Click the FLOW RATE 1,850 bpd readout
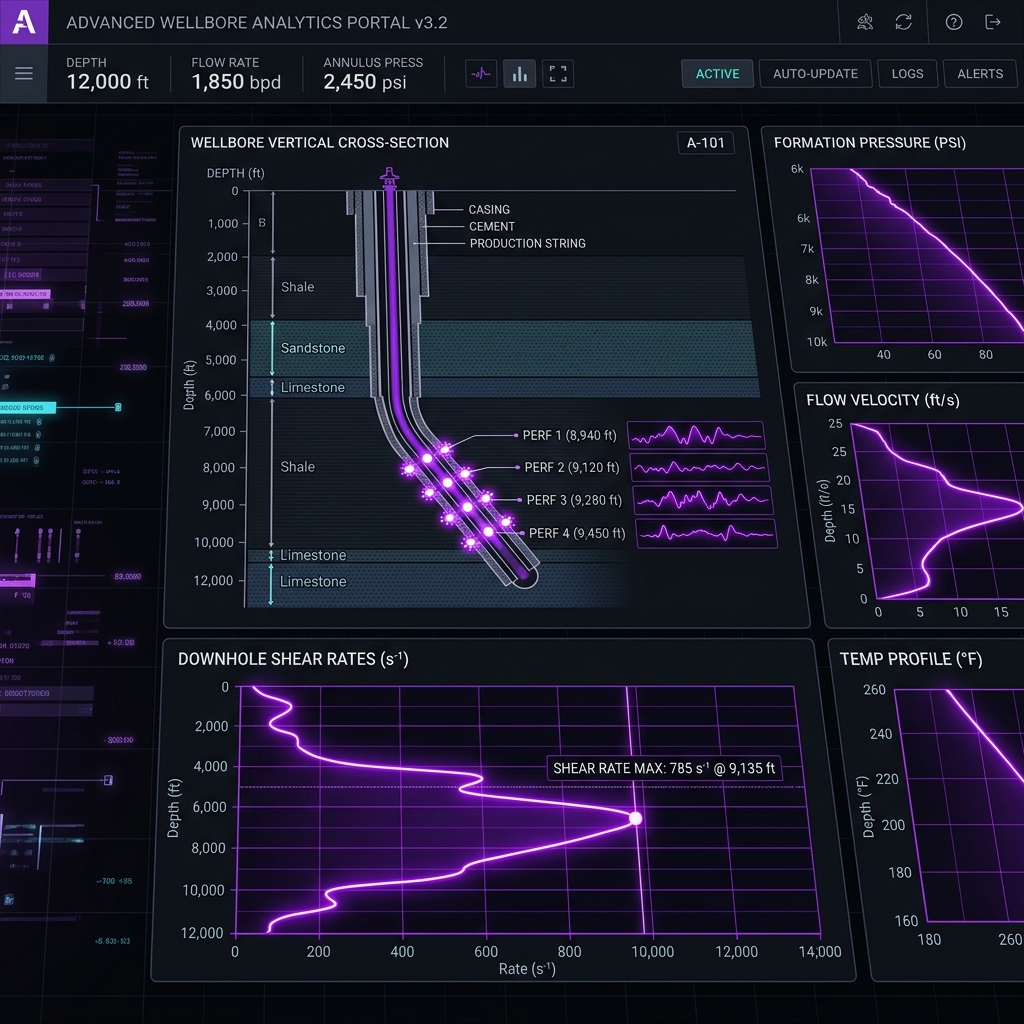 tap(236, 74)
